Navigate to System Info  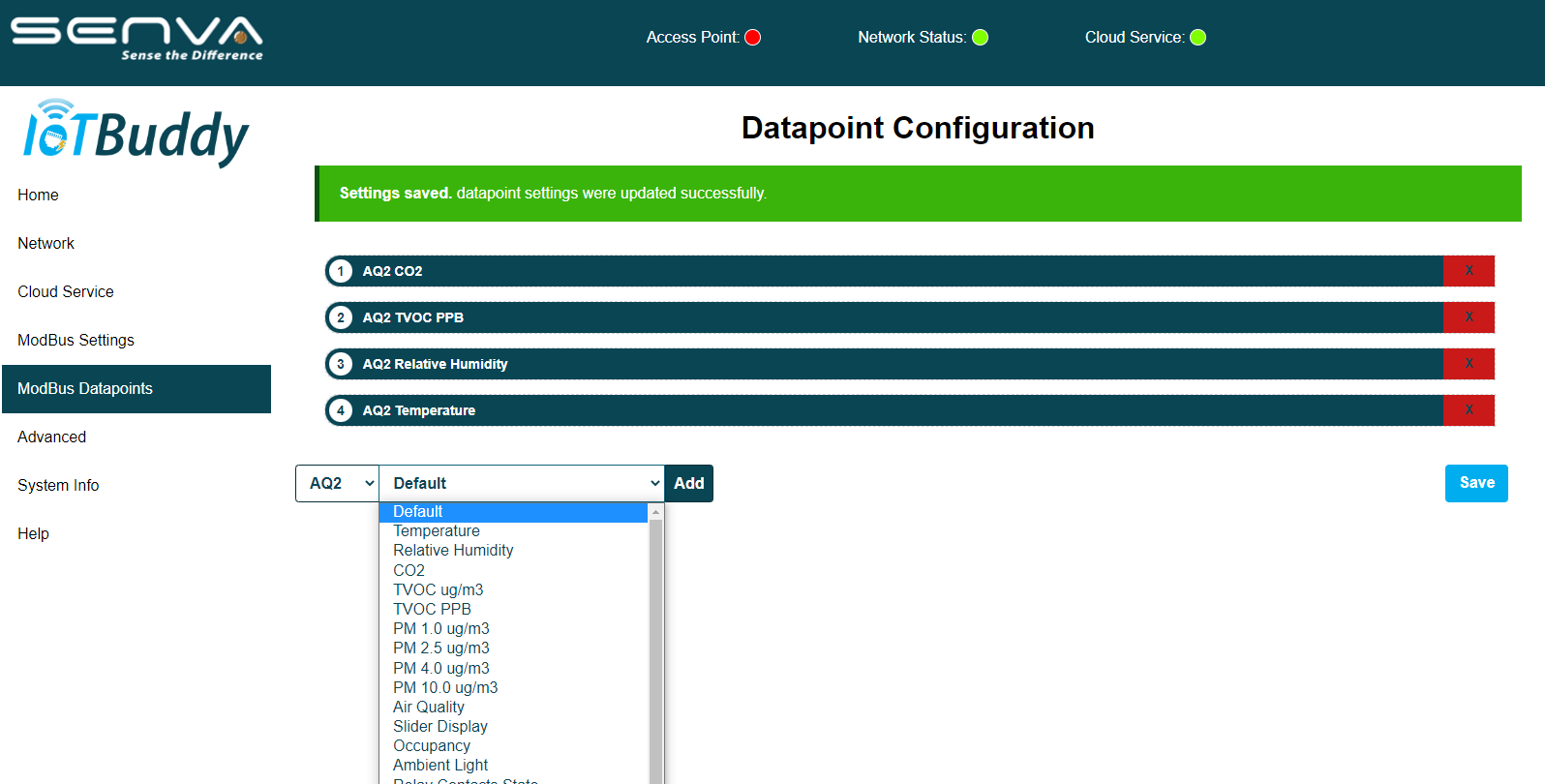point(58,486)
